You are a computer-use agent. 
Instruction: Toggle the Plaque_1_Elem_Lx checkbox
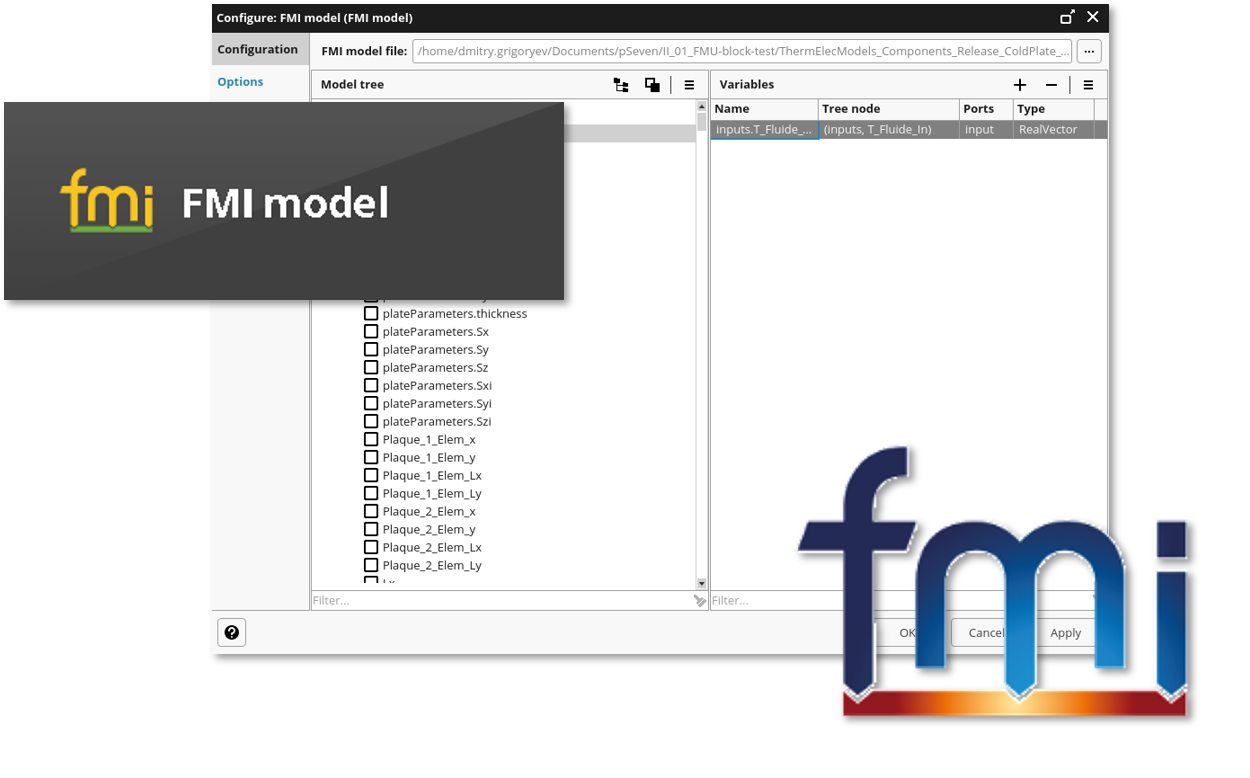[371, 475]
